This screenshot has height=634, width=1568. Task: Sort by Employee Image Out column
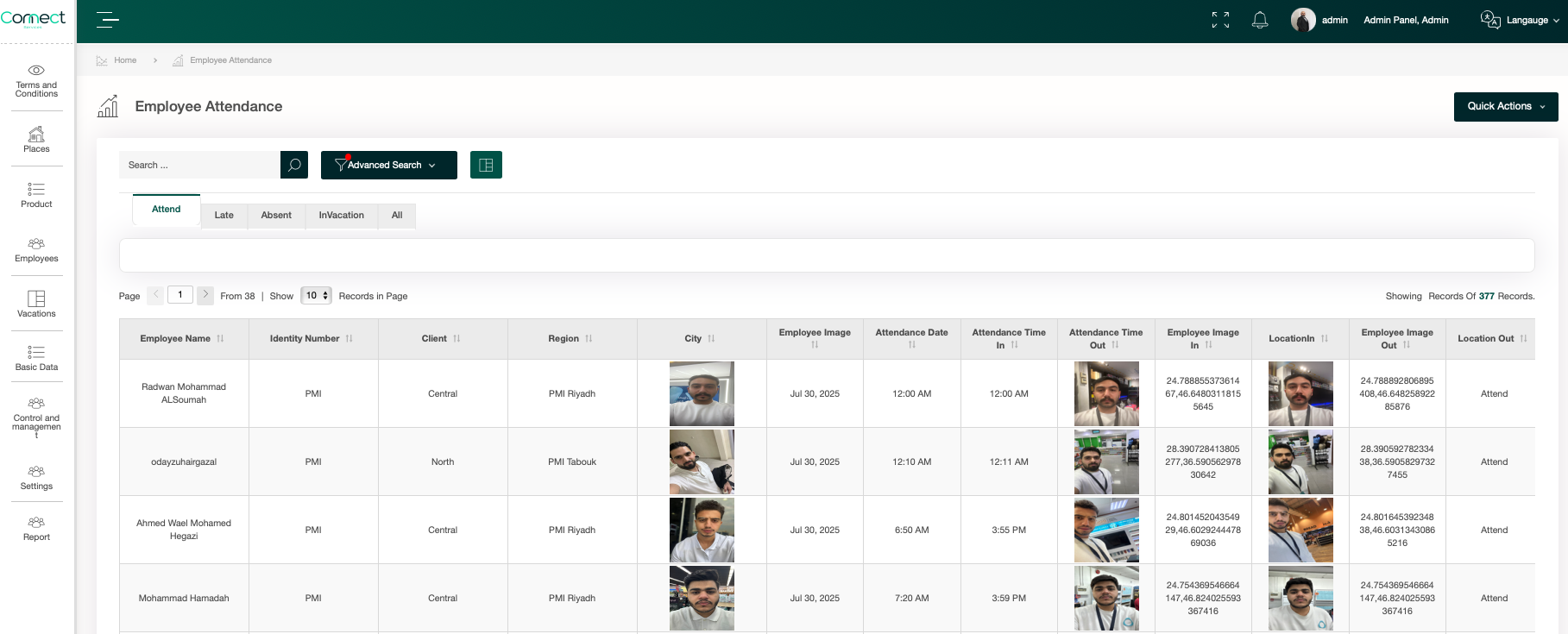click(1407, 345)
